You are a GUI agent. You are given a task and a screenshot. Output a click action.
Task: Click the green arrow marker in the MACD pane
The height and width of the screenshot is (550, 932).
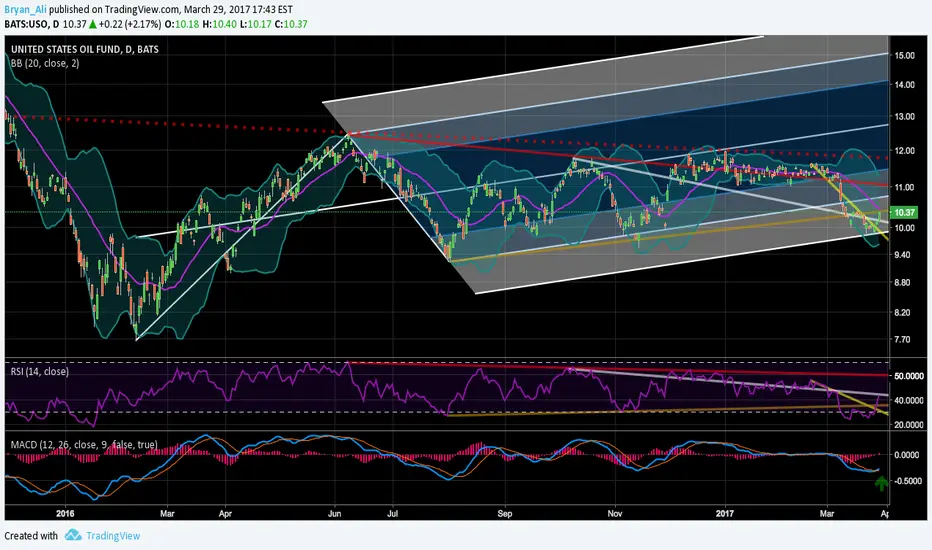point(881,483)
